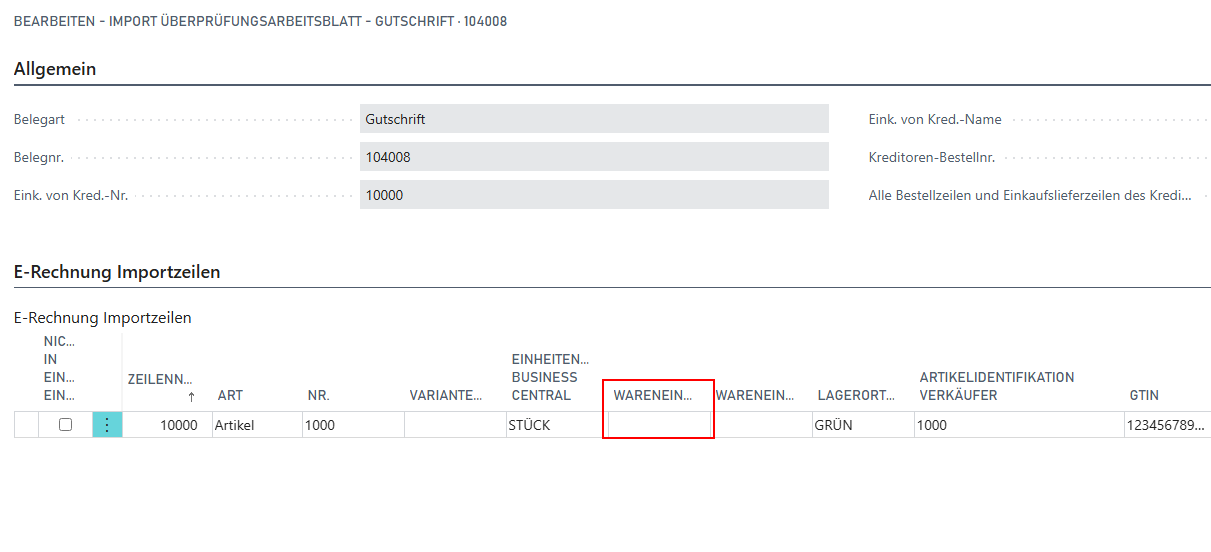Image resolution: width=1211 pixels, height=552 pixels.
Task: Collapse the E-Rechnung Importzeilen section heading
Action: click(x=117, y=272)
